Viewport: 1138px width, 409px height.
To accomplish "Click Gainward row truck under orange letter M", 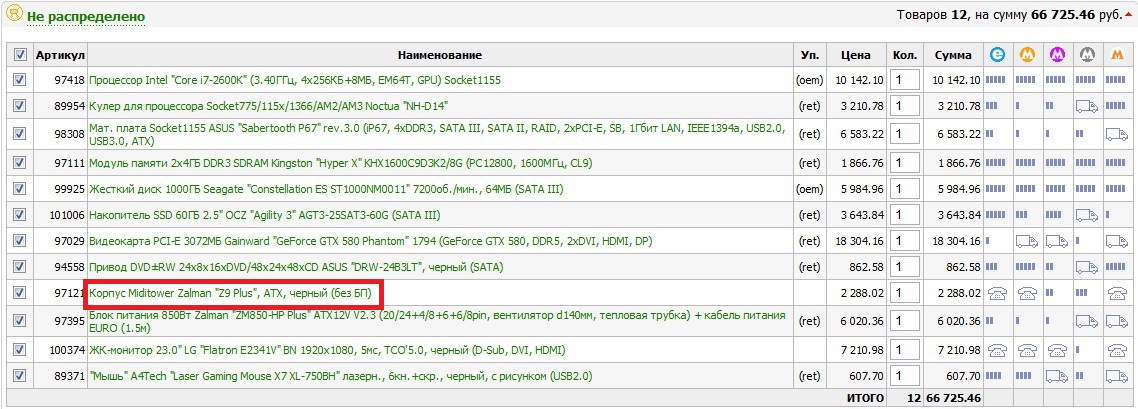I will [1117, 241].
